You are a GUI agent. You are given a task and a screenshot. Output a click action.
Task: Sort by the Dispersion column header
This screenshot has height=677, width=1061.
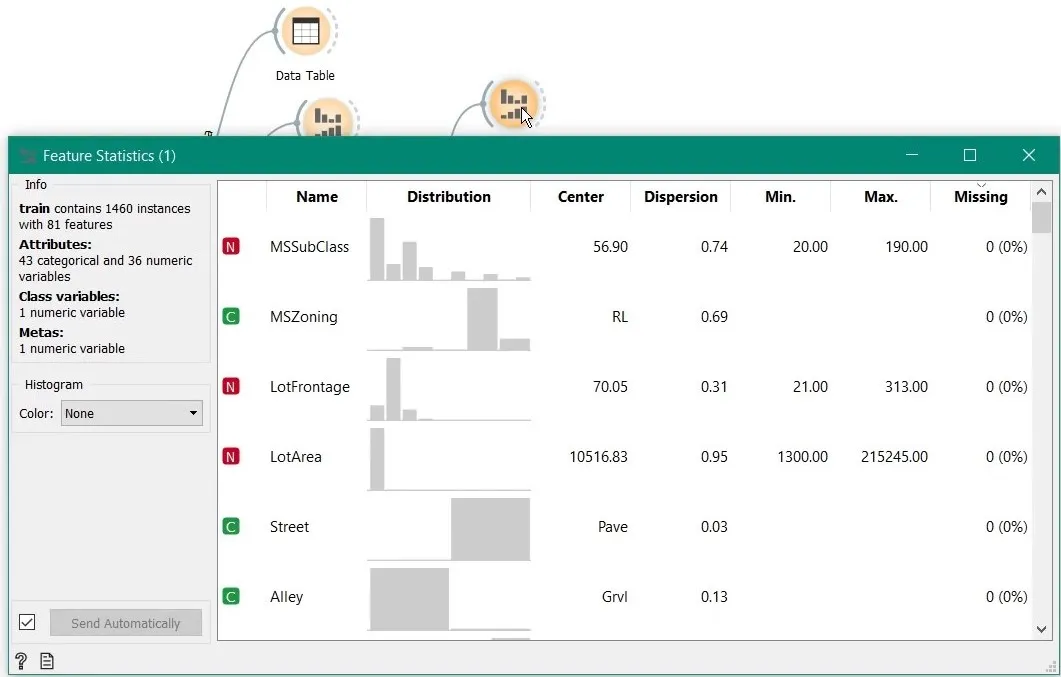pyautogui.click(x=681, y=197)
